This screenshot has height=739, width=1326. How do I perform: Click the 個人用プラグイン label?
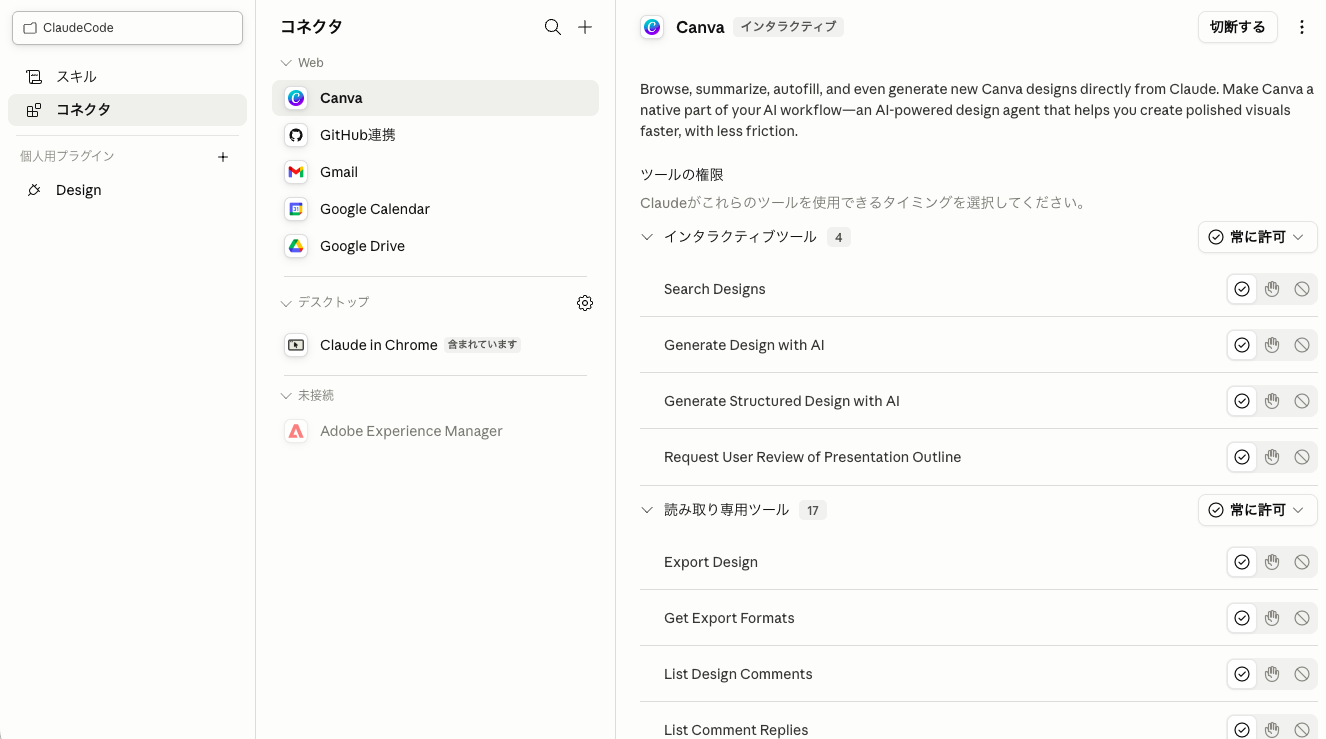click(x=67, y=156)
